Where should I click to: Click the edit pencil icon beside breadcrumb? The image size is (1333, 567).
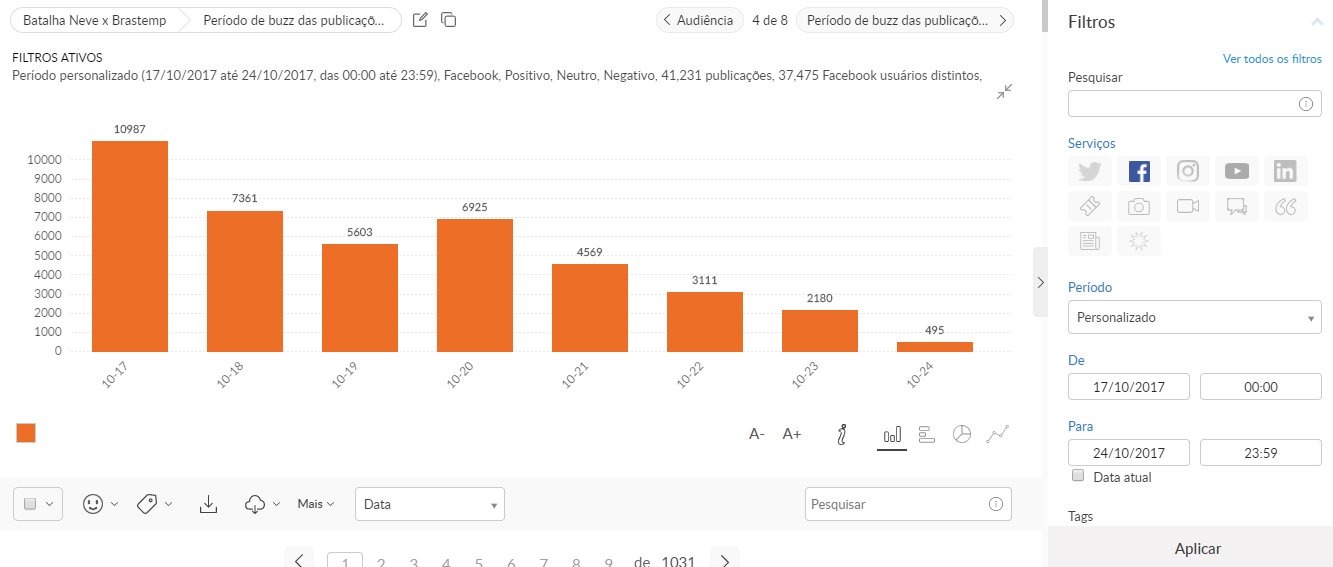(x=420, y=20)
